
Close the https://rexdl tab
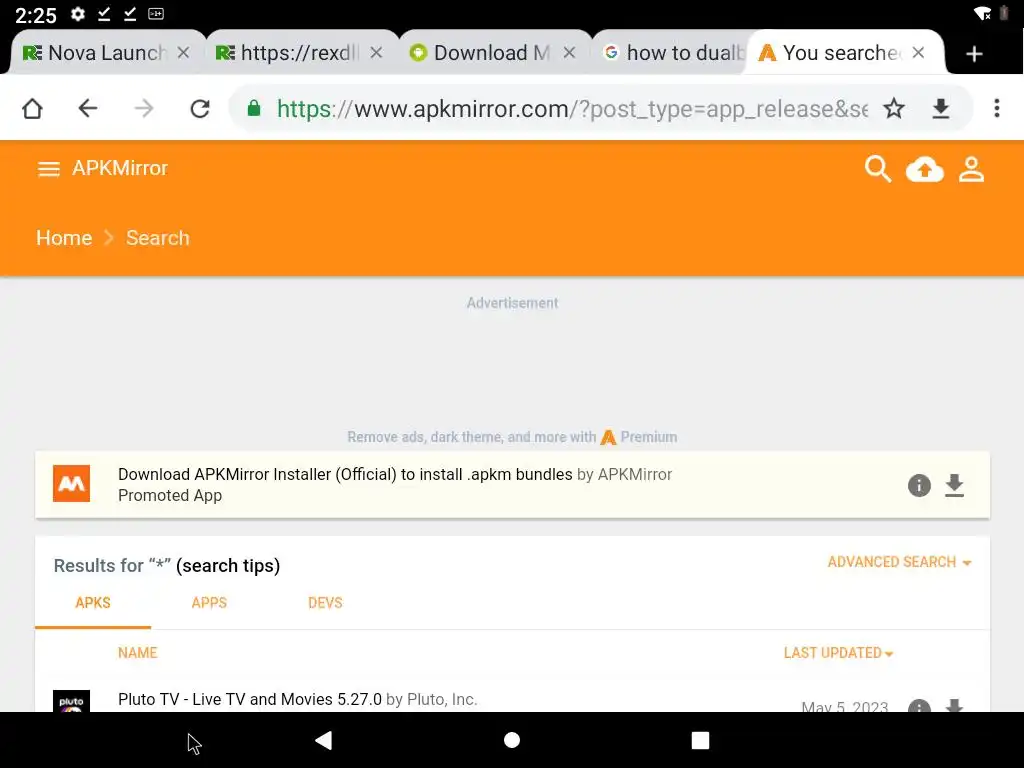click(x=376, y=53)
